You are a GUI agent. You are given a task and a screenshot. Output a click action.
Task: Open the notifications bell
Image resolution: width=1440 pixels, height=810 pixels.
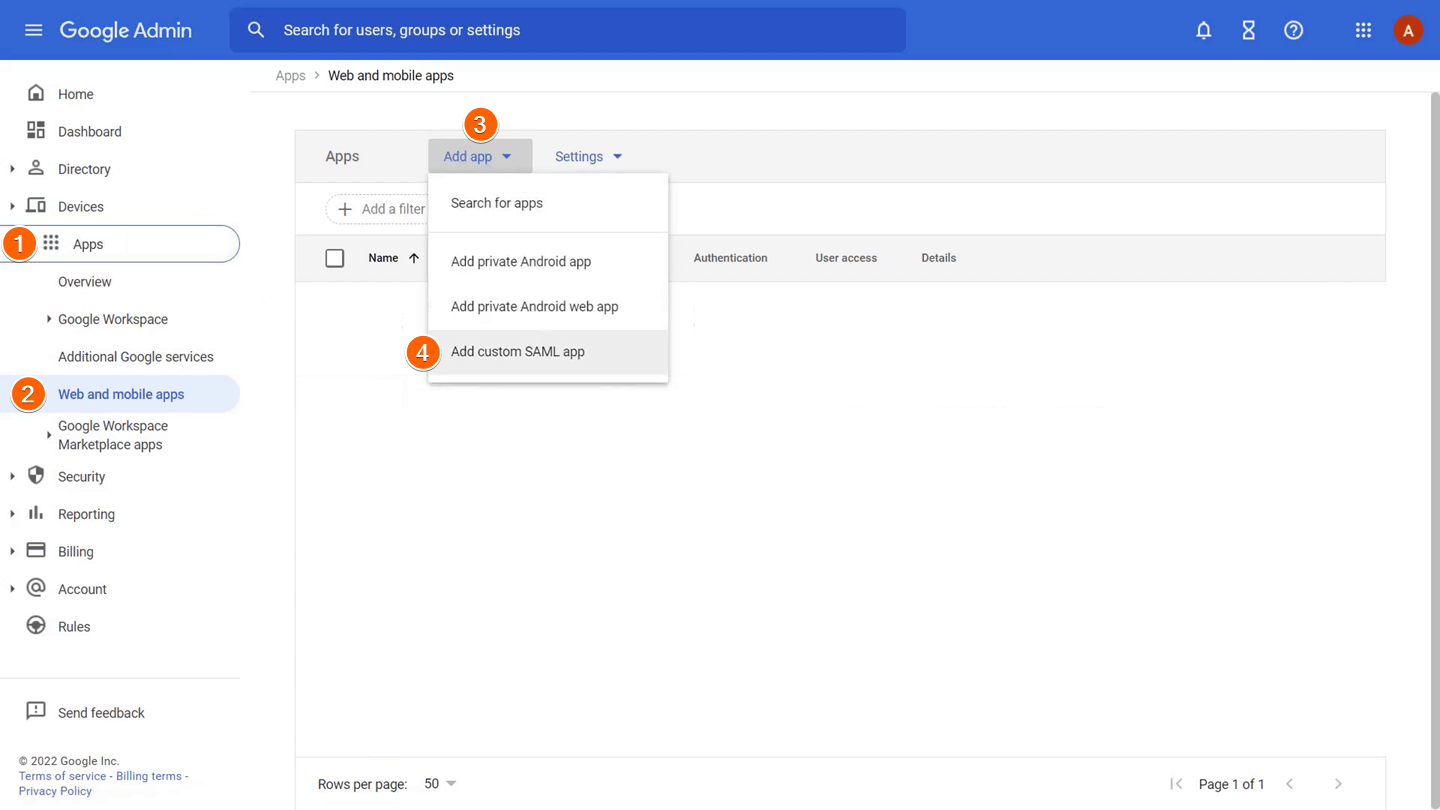(1204, 30)
